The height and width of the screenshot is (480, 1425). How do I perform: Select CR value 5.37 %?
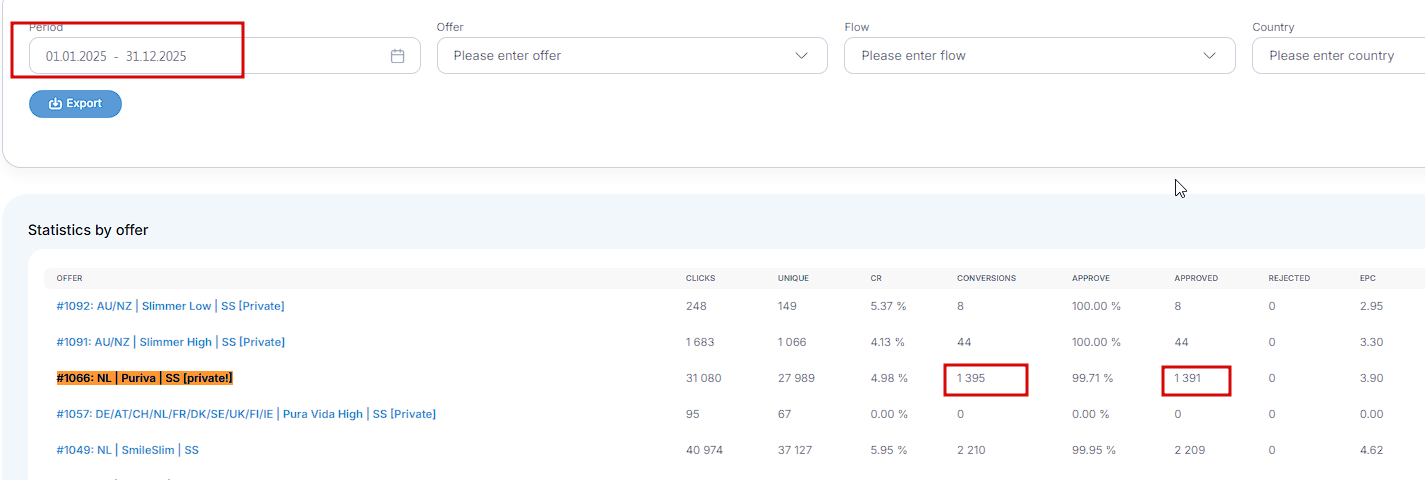click(888, 306)
